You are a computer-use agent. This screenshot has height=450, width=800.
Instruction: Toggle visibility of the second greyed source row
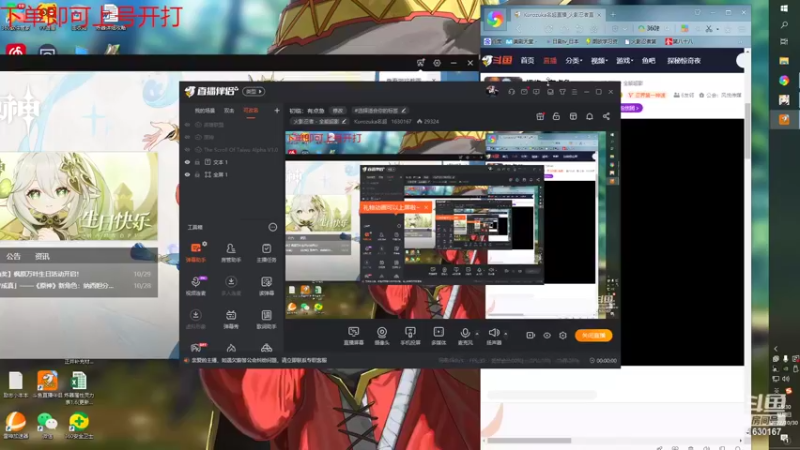click(x=187, y=137)
